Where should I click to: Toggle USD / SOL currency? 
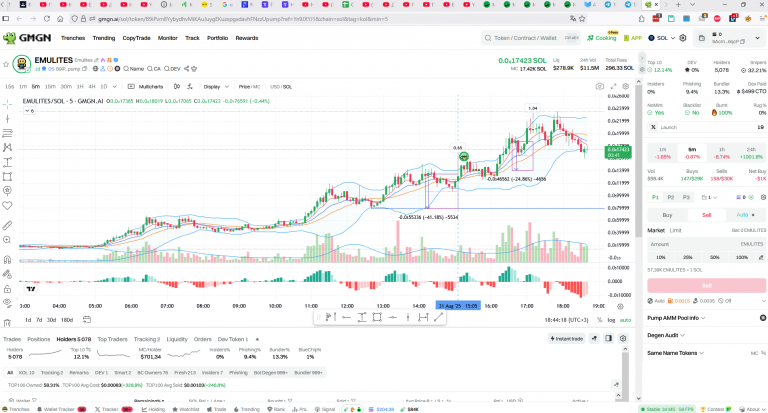pos(281,87)
